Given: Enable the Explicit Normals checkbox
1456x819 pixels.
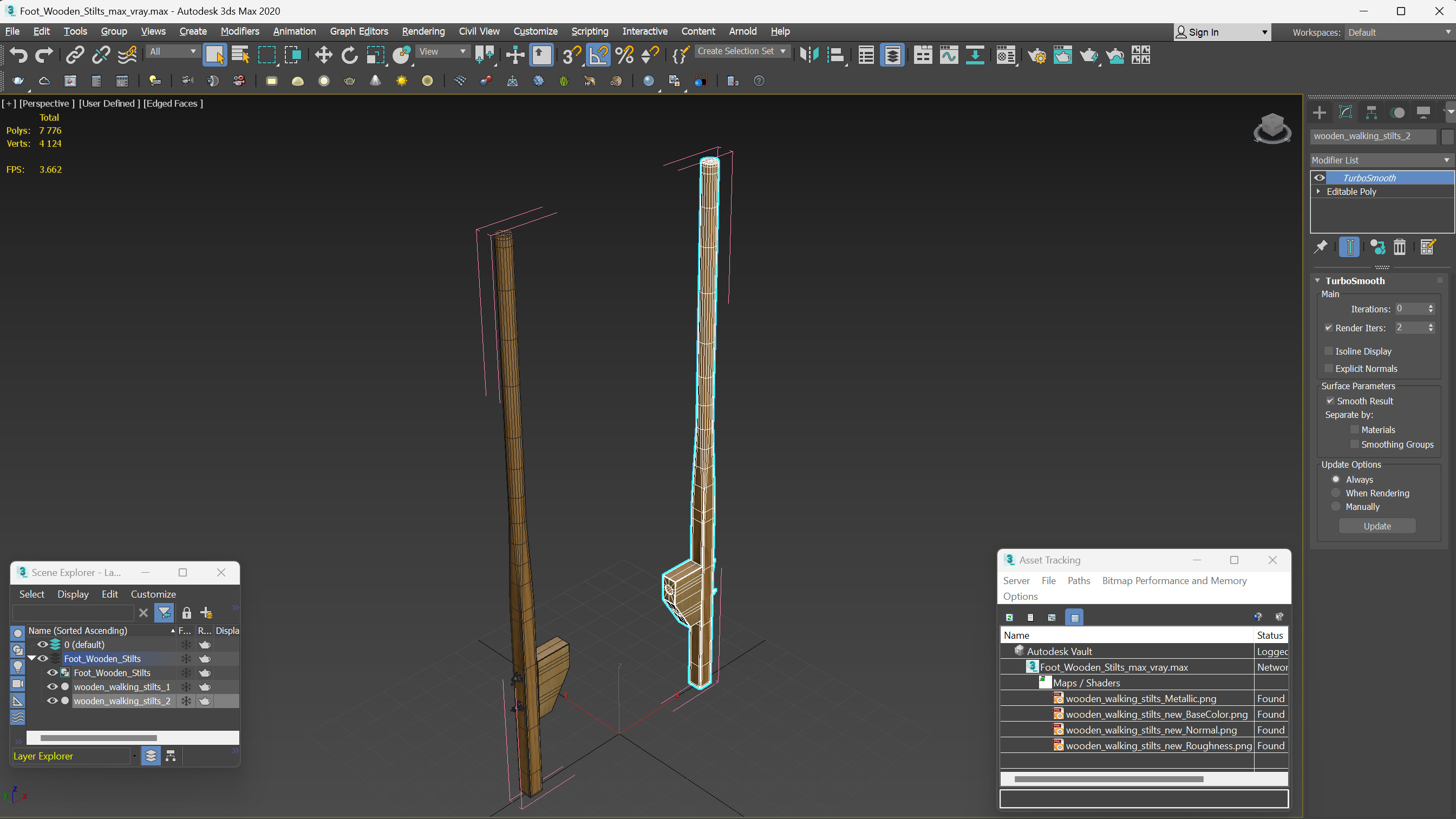Looking at the screenshot, I should point(1328,369).
